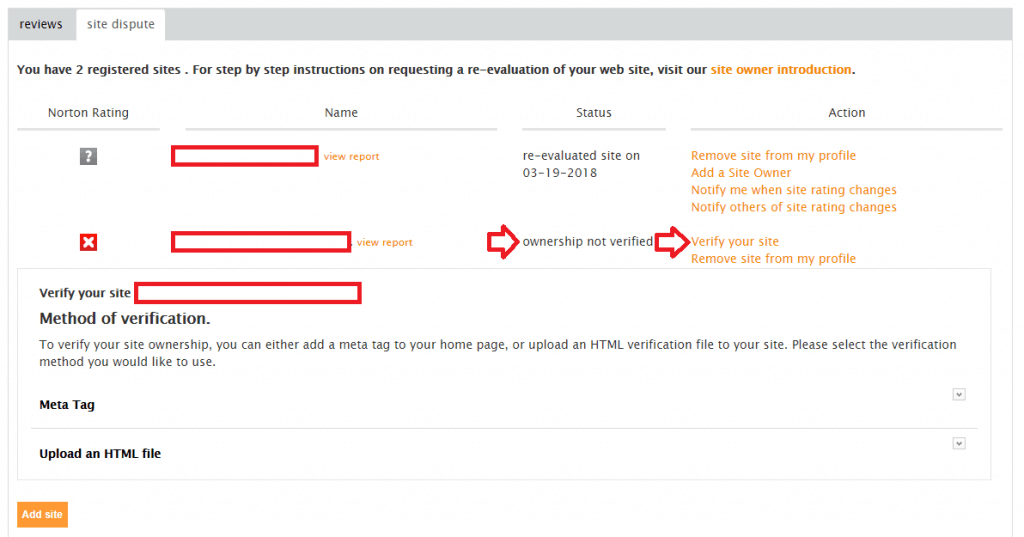
Task: Expand the Upload an HTML file arrow
Action: click(x=959, y=444)
